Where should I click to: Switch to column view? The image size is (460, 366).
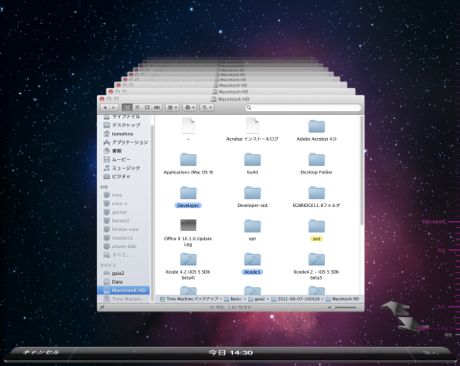click(x=147, y=107)
